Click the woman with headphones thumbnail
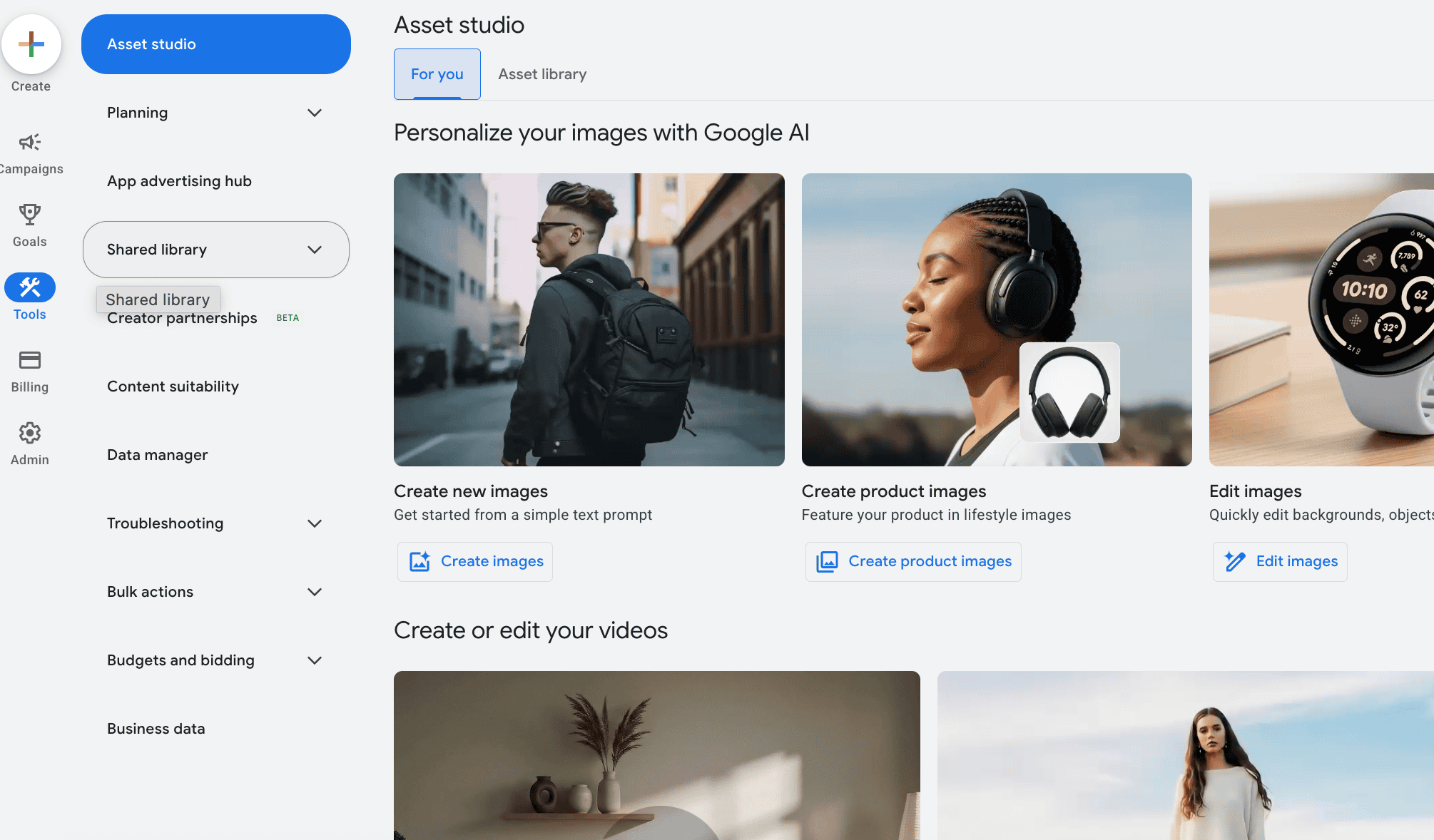 [x=997, y=319]
